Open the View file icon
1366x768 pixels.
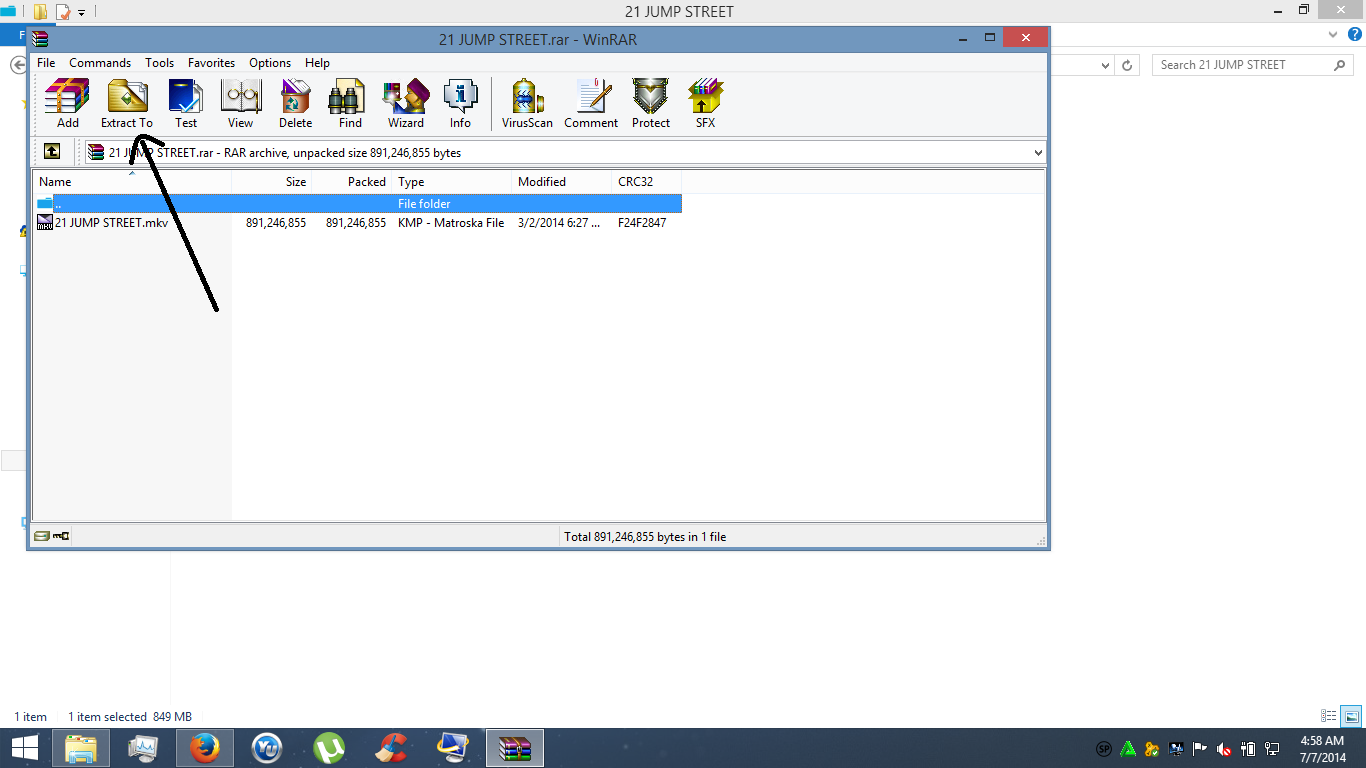(x=240, y=104)
